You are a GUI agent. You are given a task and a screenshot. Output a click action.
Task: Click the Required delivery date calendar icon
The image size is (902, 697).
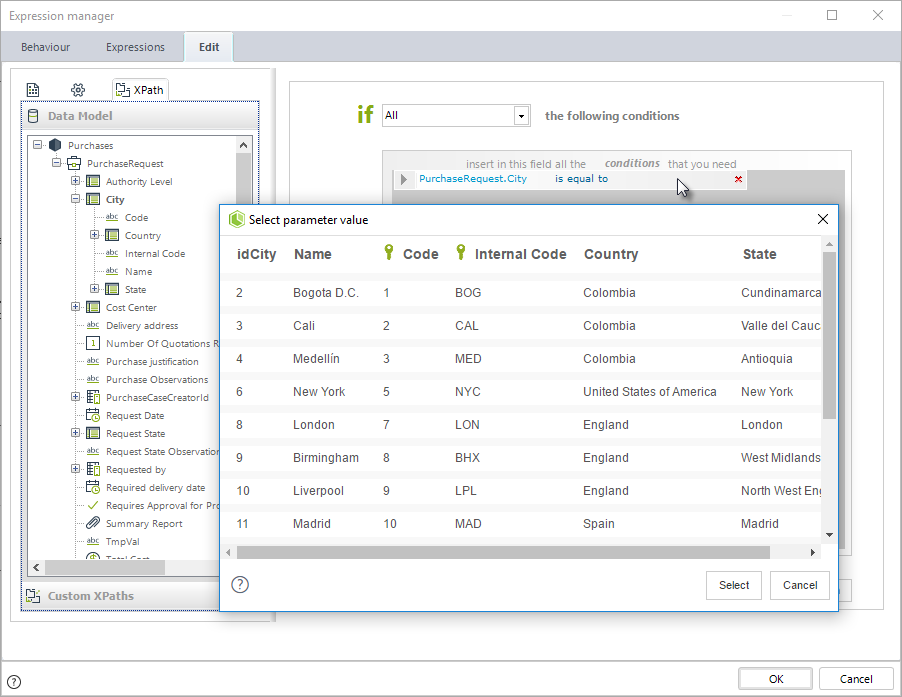click(x=93, y=487)
